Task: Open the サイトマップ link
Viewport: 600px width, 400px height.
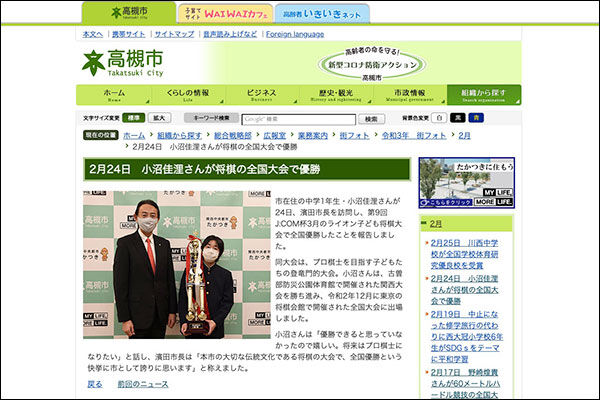Action: point(174,34)
